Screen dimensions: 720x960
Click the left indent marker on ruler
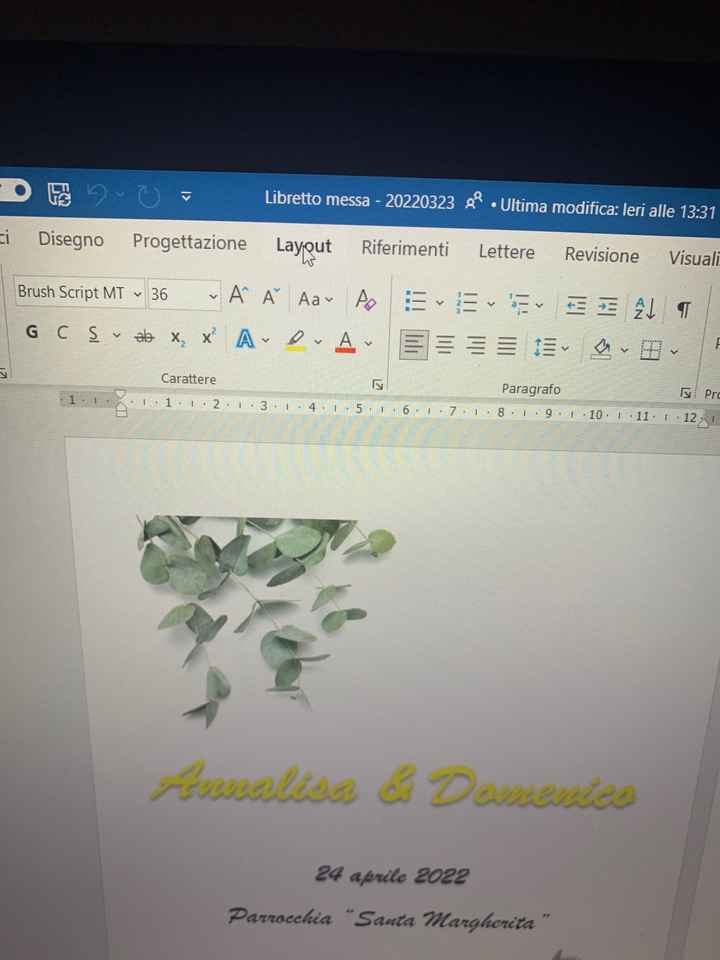coord(121,411)
